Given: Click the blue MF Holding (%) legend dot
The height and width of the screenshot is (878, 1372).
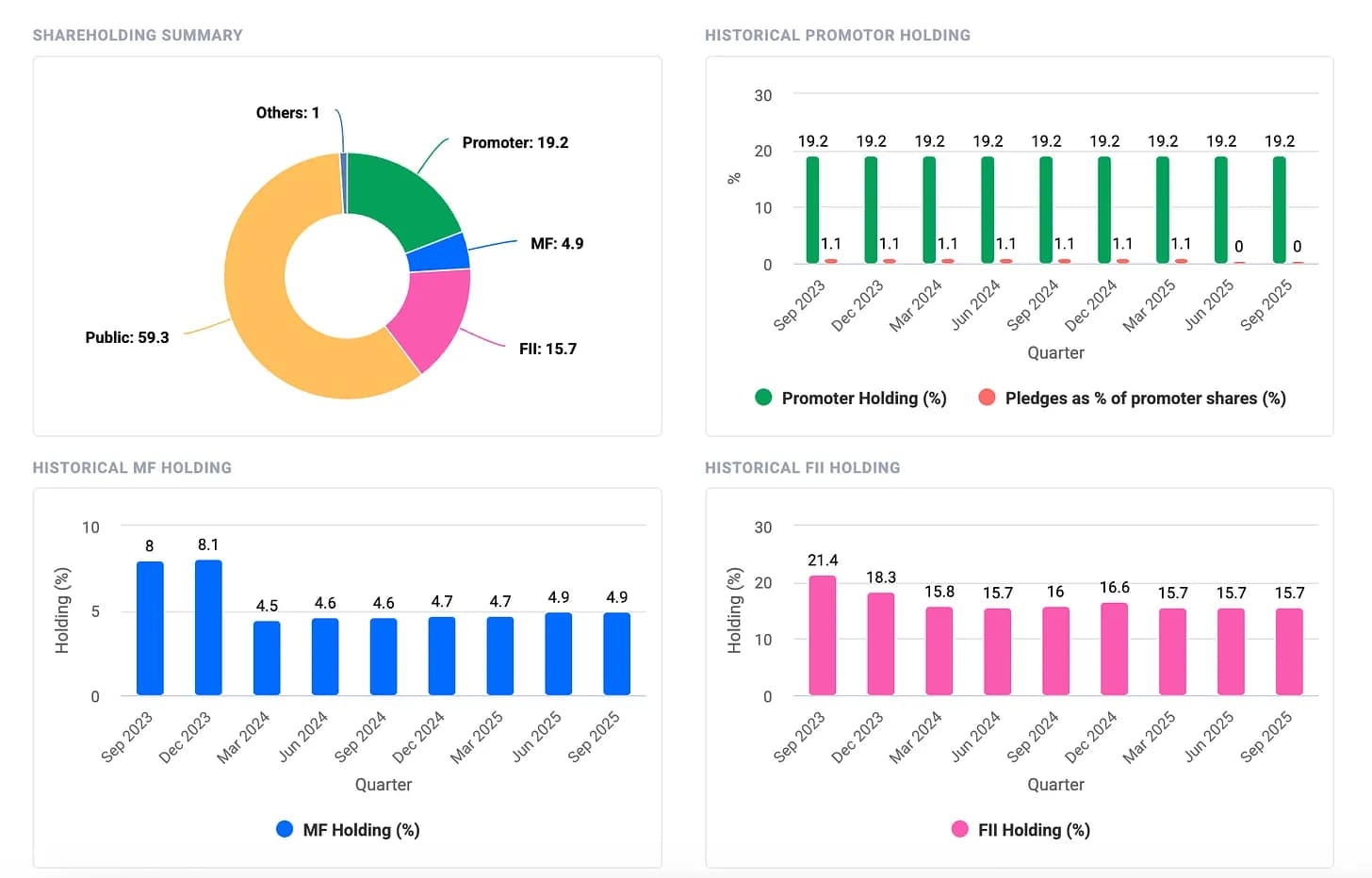Looking at the screenshot, I should pyautogui.click(x=285, y=829).
